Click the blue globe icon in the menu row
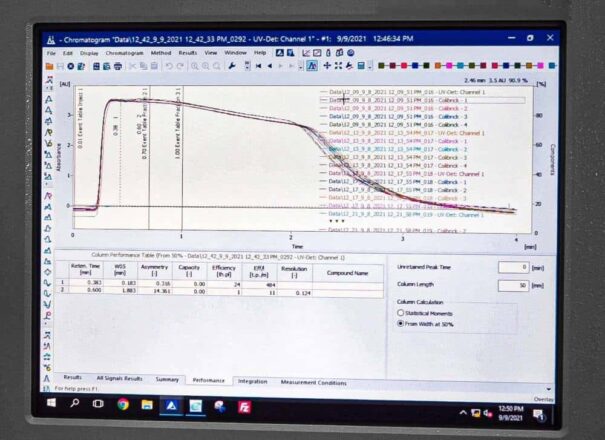This screenshot has height=440, width=605. [x=351, y=53]
